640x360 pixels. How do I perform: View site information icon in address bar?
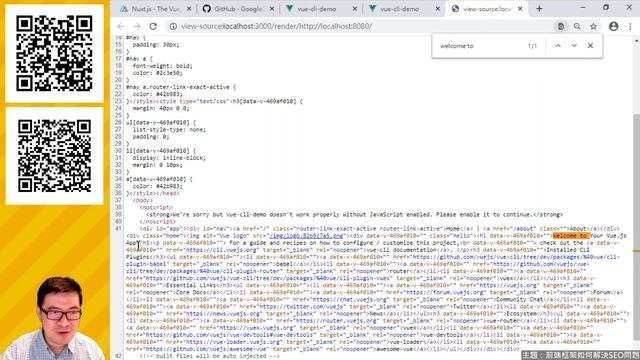click(173, 26)
